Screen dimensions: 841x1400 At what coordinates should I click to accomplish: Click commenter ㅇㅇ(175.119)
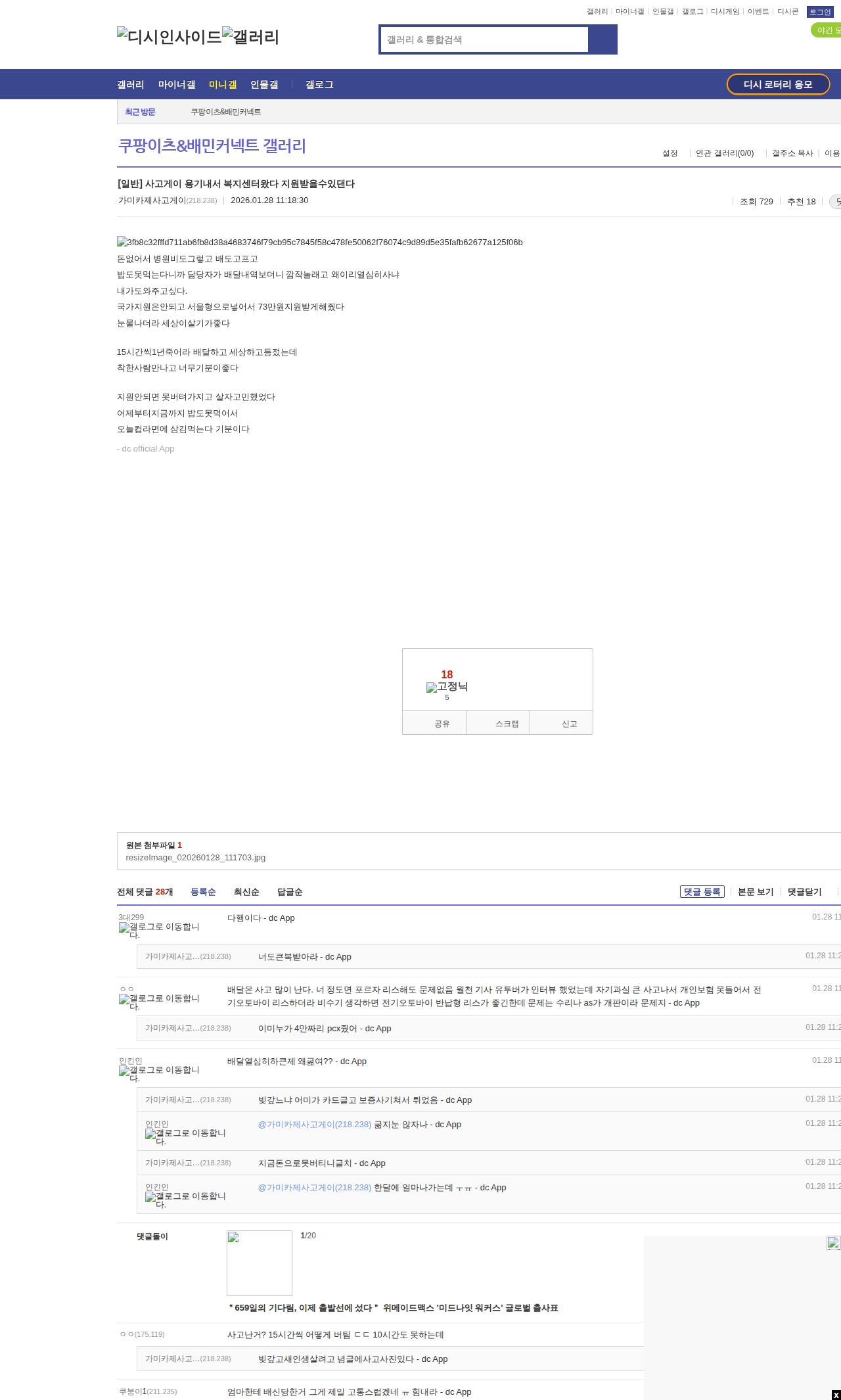(x=142, y=1334)
